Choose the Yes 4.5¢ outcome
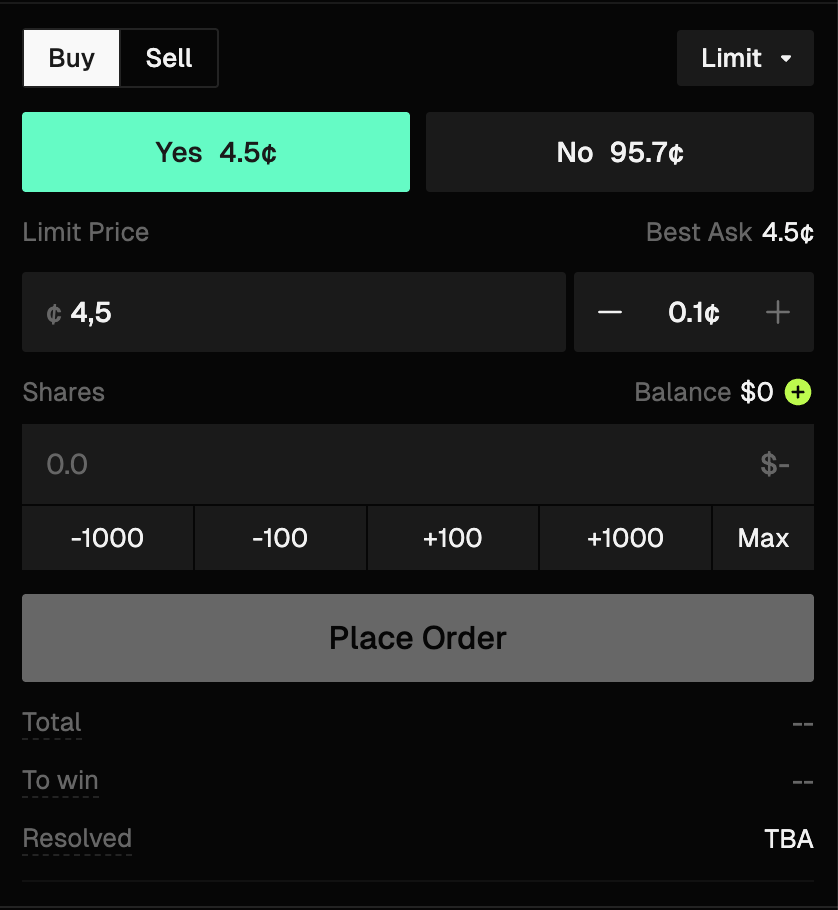Viewport: 838px width, 910px height. tap(216, 152)
